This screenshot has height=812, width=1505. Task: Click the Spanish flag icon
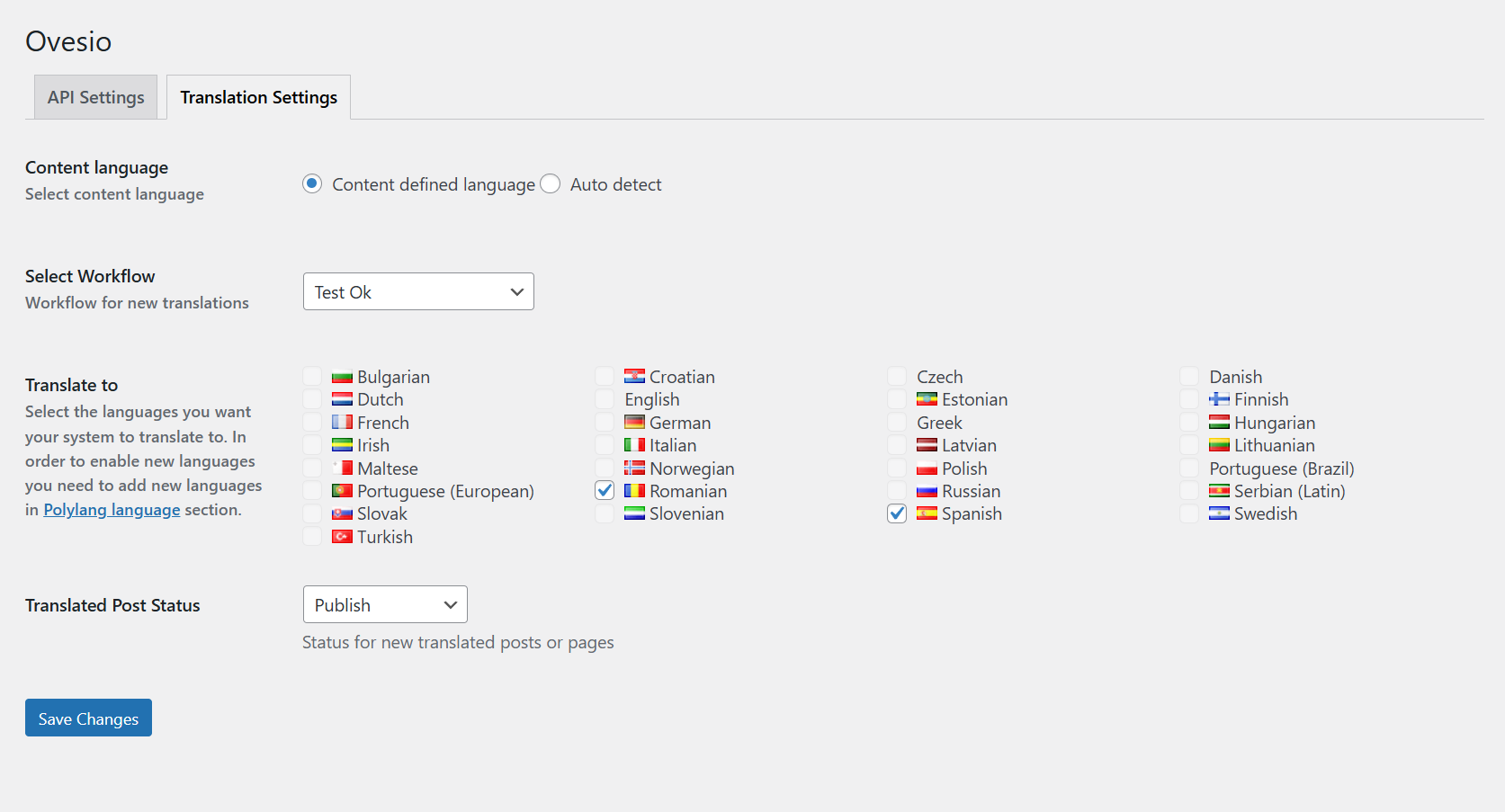(x=927, y=513)
